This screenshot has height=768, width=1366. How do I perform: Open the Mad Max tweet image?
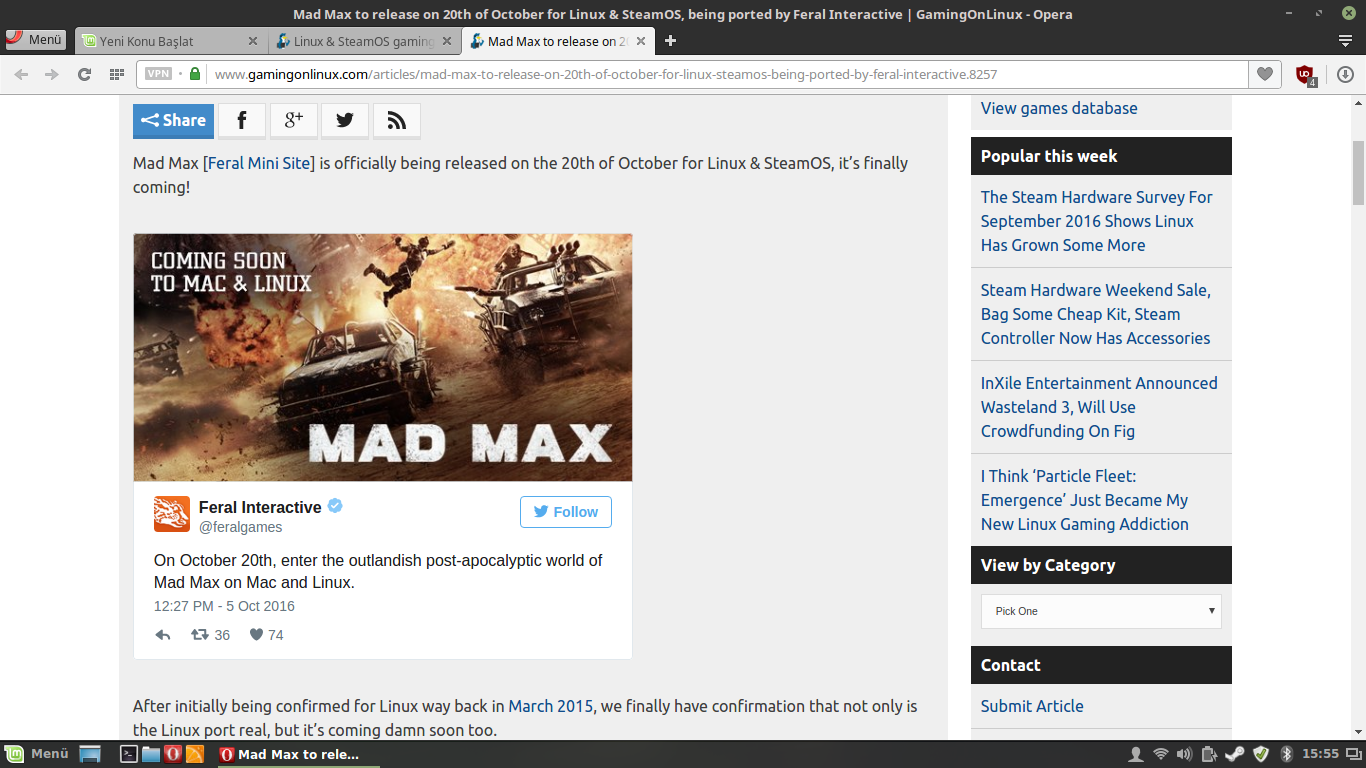click(383, 357)
